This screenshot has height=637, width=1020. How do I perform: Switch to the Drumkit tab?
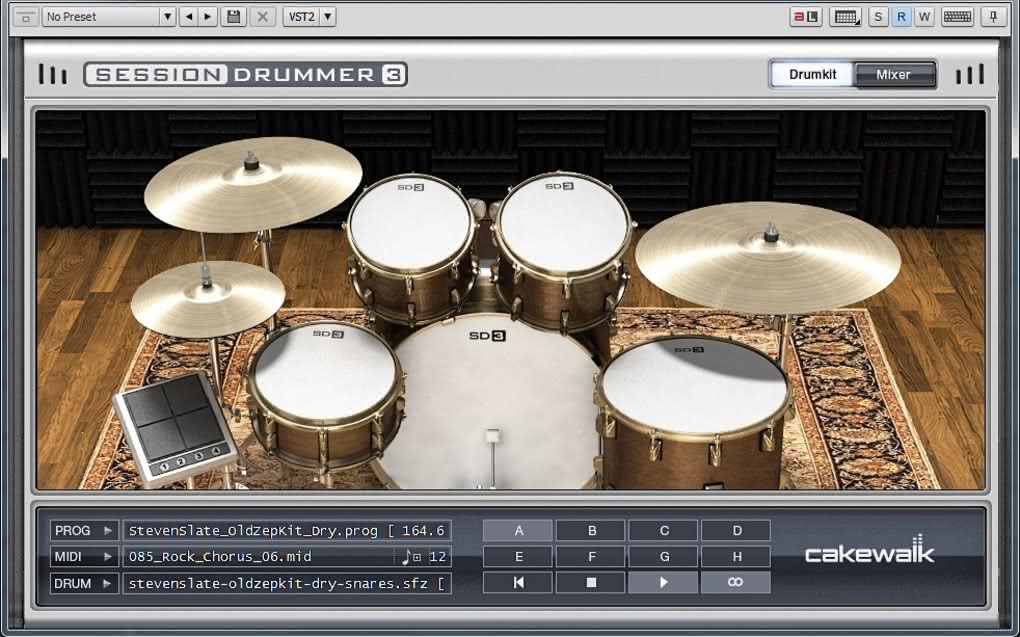812,74
